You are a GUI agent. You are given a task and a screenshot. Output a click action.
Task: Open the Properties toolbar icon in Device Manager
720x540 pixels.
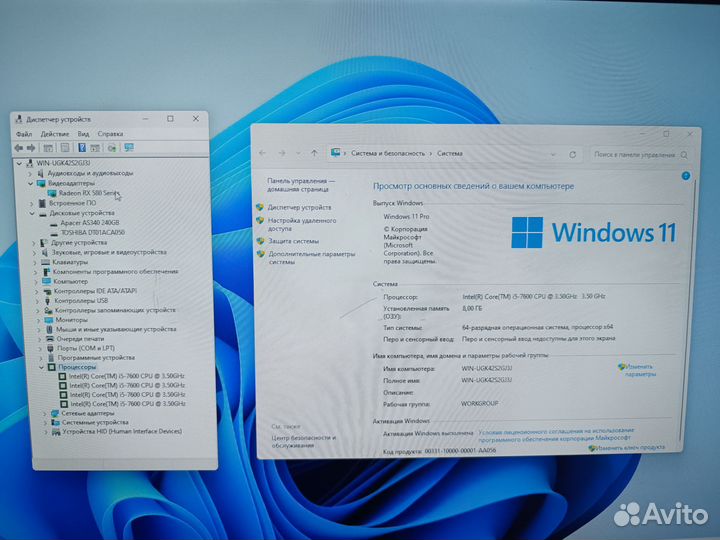click(65, 148)
